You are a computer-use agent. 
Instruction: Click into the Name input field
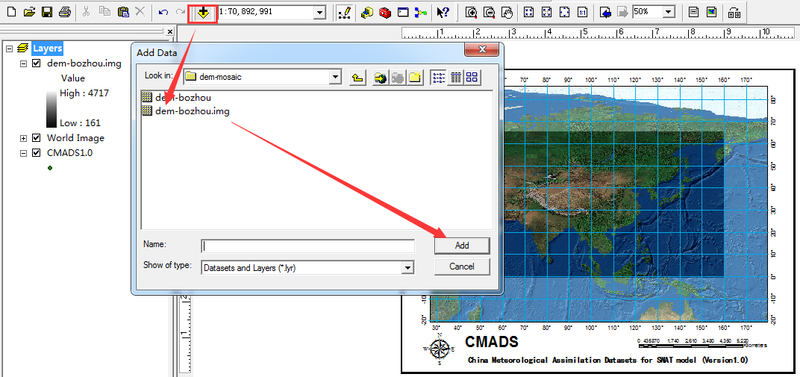[x=308, y=246]
